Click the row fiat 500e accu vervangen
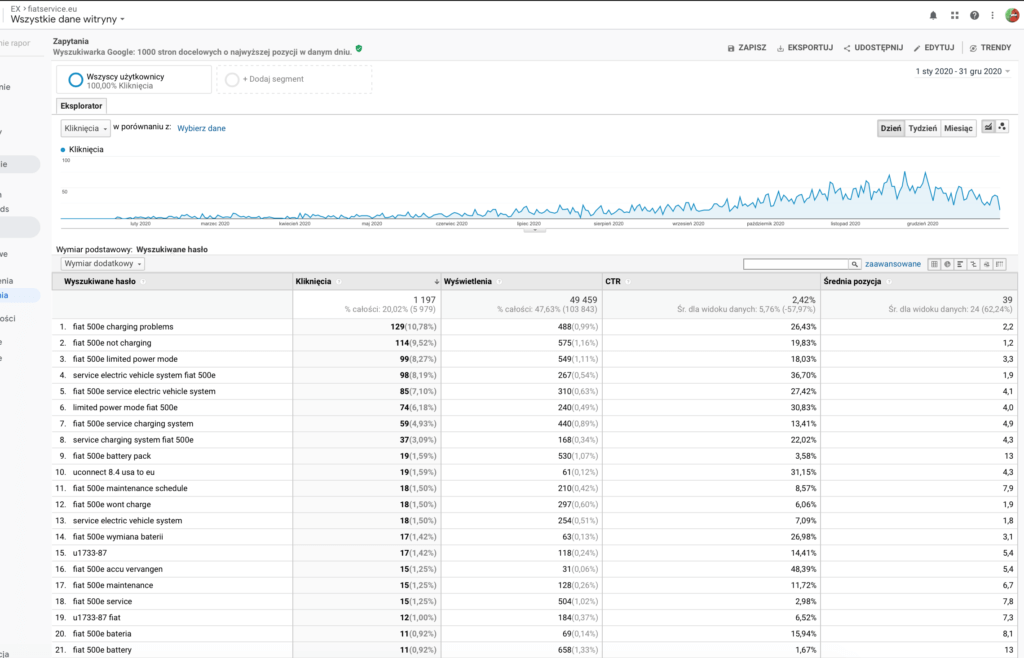 tap(535, 569)
